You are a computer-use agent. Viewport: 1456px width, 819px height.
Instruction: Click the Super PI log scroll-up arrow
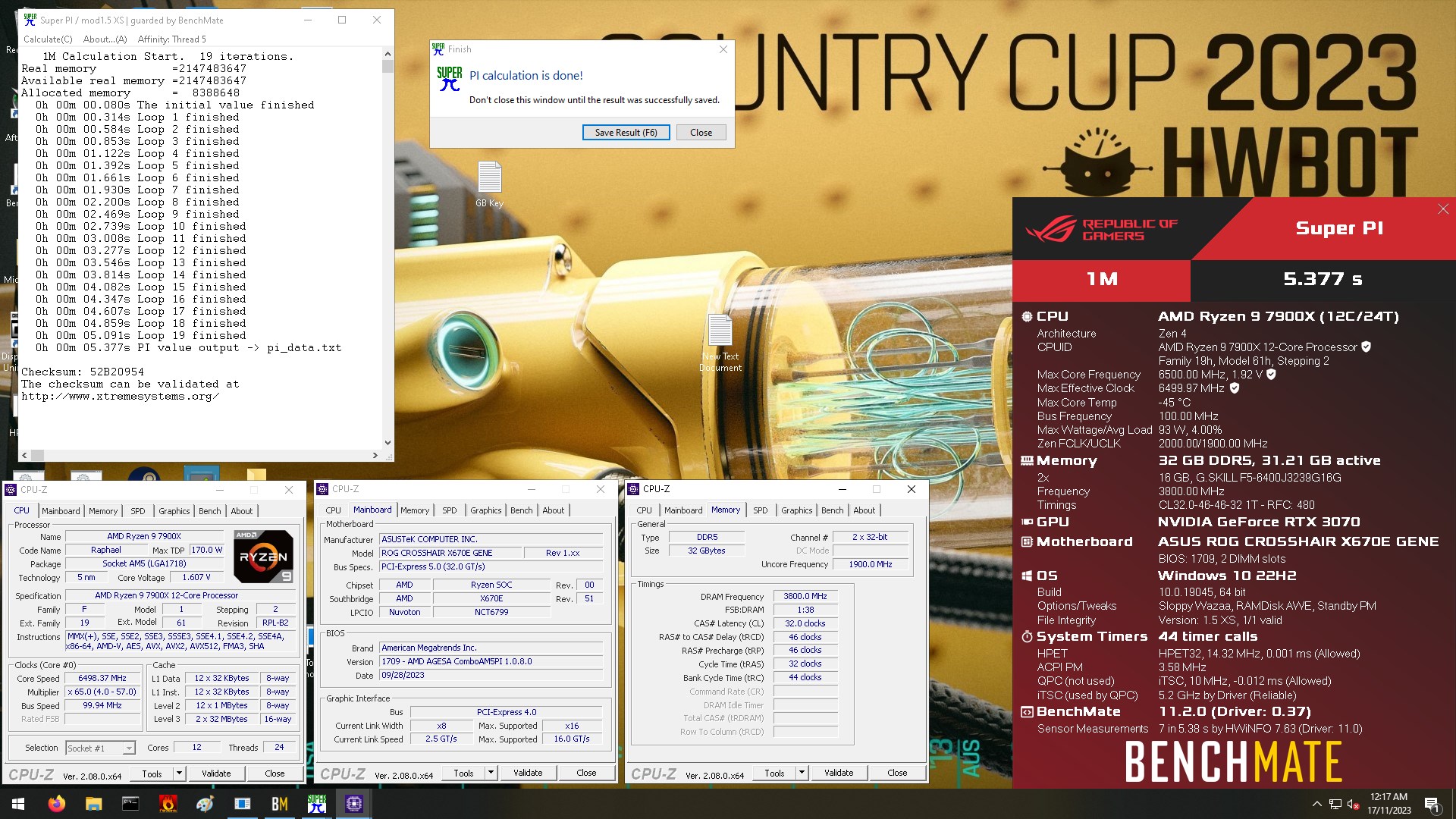coord(388,55)
